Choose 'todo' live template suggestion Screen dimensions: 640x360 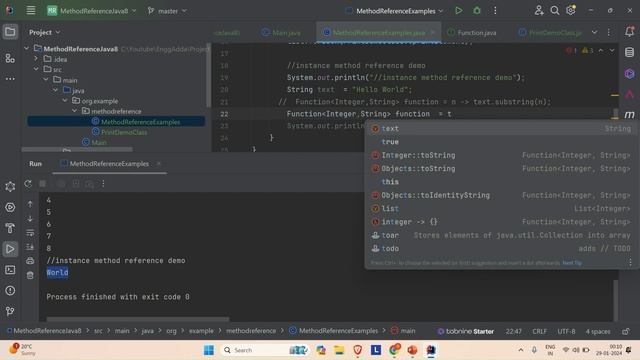[503, 249]
